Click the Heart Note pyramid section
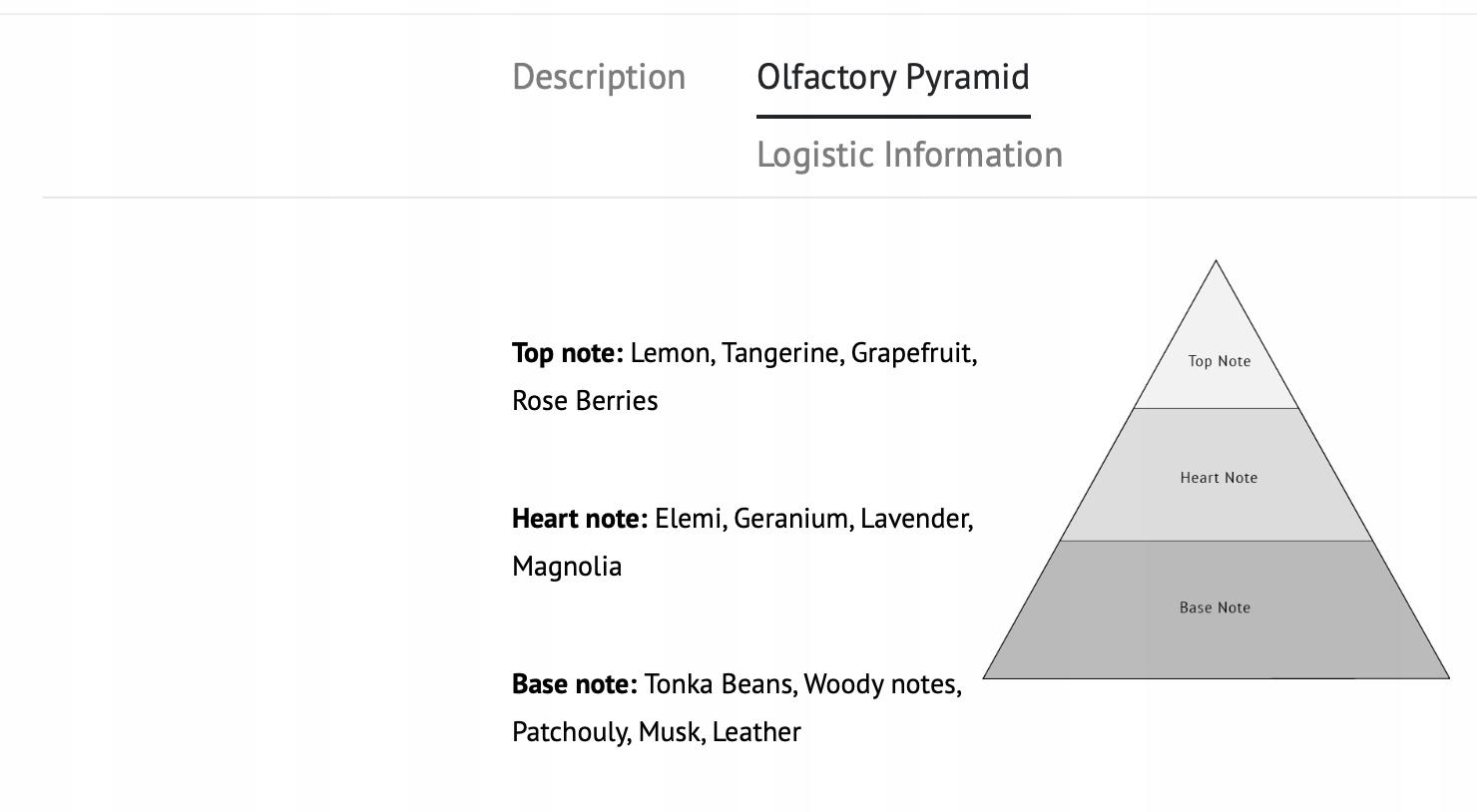This screenshot has height=812, width=1477. (x=1219, y=478)
